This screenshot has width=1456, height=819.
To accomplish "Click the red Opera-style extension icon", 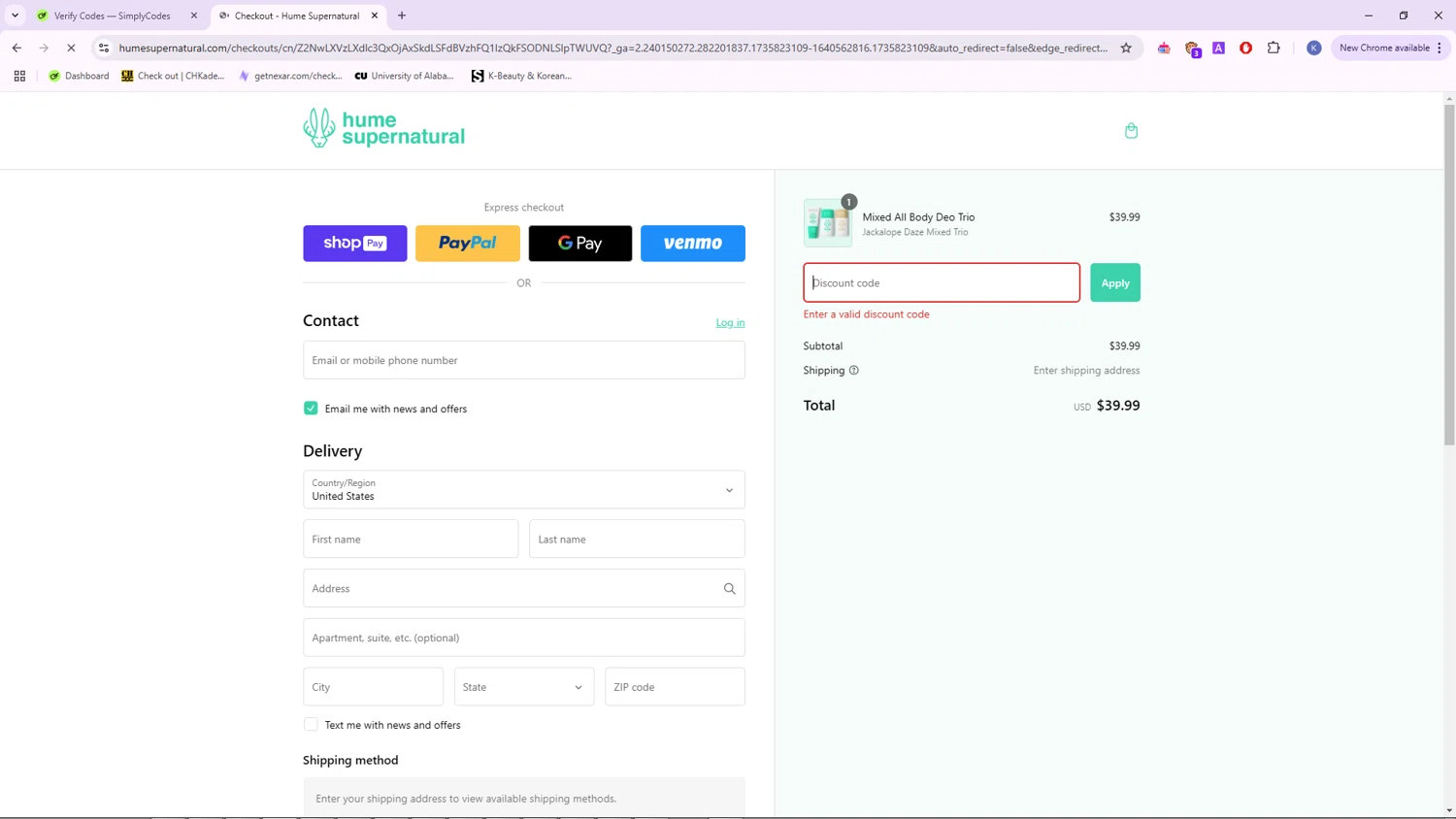I will point(1245,48).
